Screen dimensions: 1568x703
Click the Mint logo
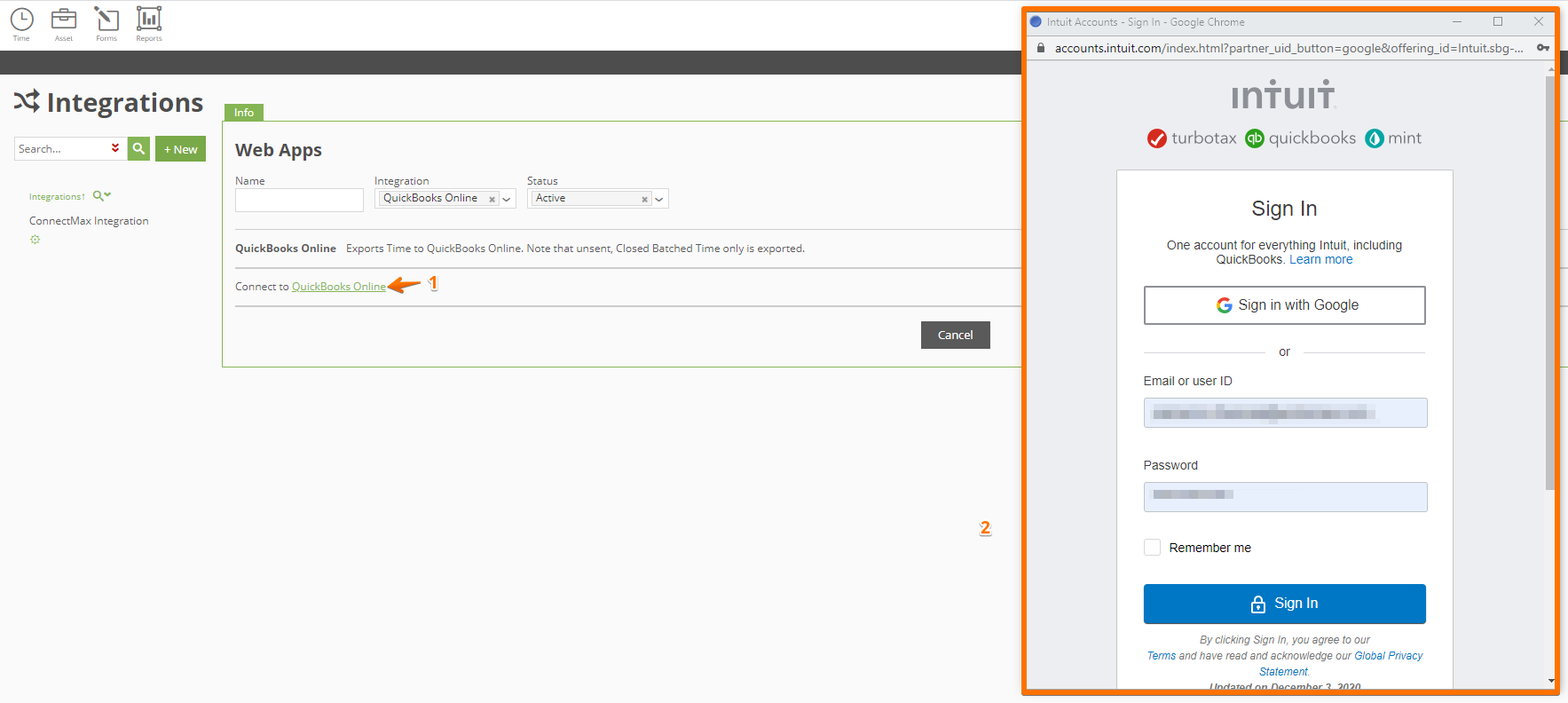tap(1393, 138)
